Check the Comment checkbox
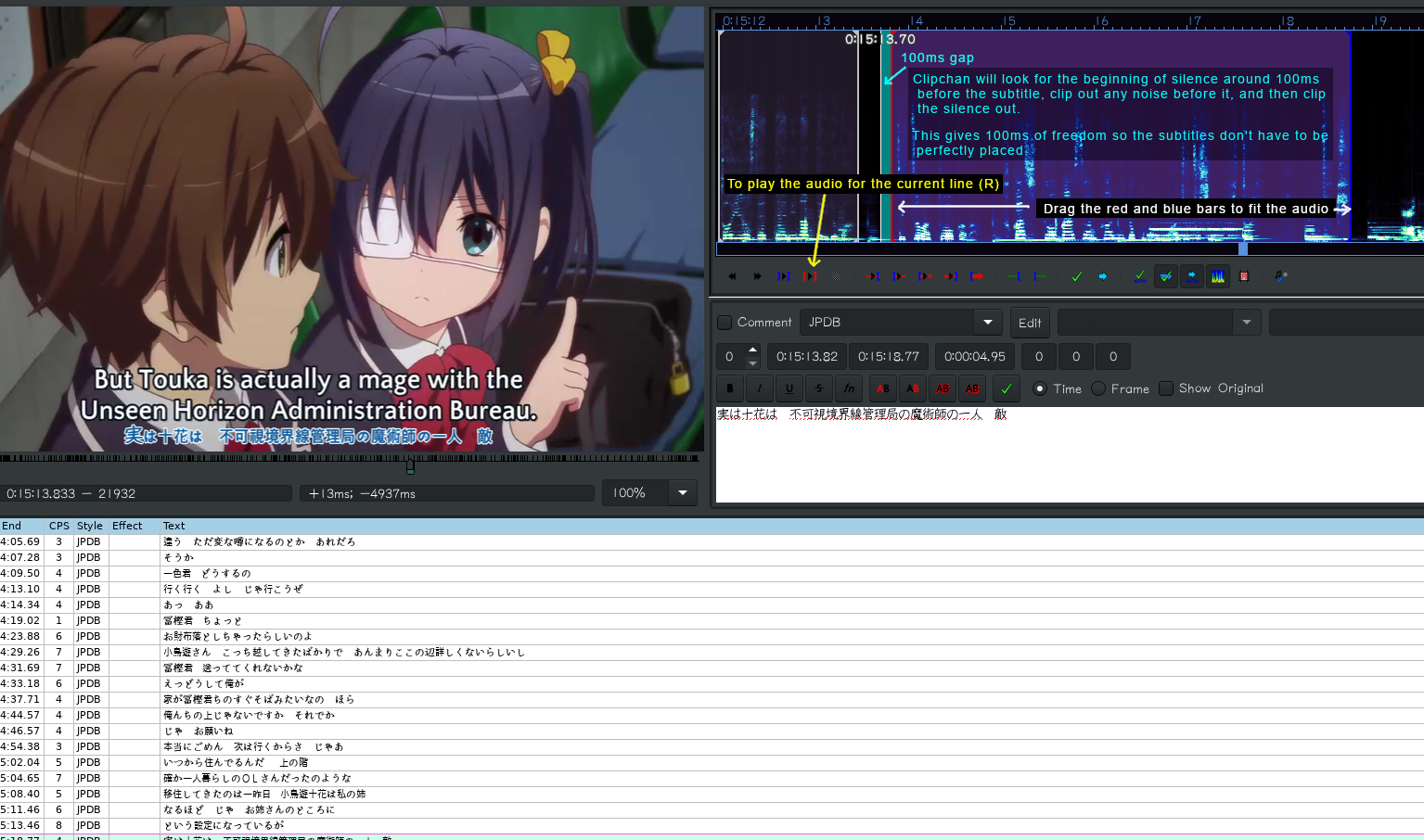Viewport: 1424px width, 840px height. (725, 323)
